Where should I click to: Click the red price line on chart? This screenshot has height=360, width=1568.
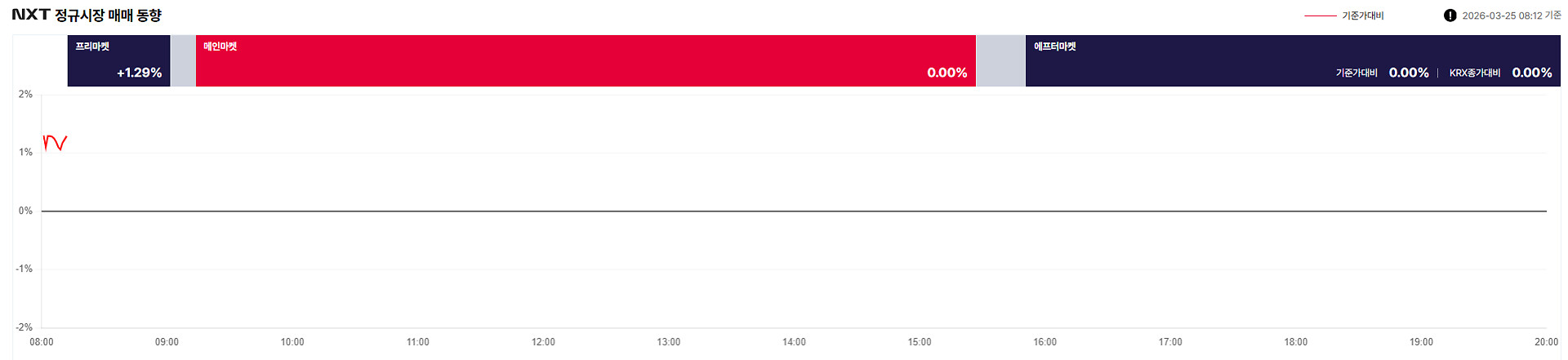(54, 143)
